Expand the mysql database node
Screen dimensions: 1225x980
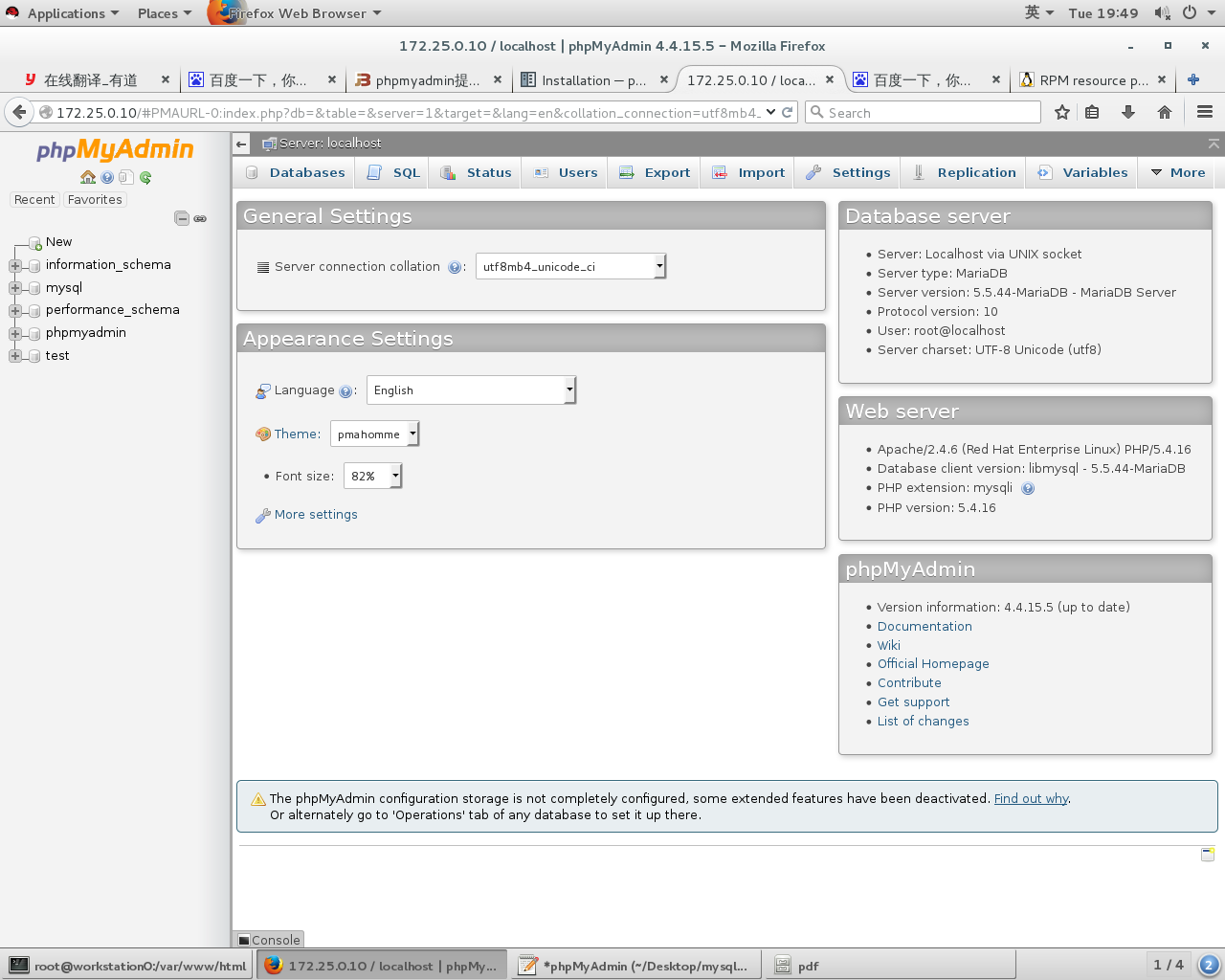15,288
